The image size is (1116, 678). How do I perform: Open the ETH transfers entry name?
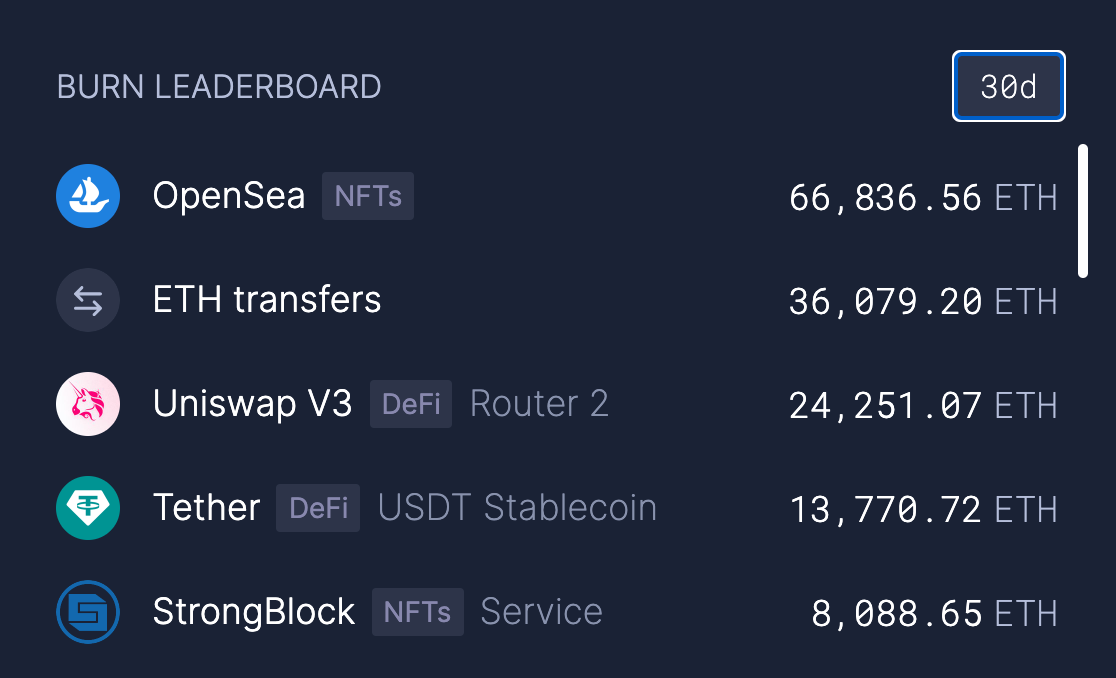[266, 300]
